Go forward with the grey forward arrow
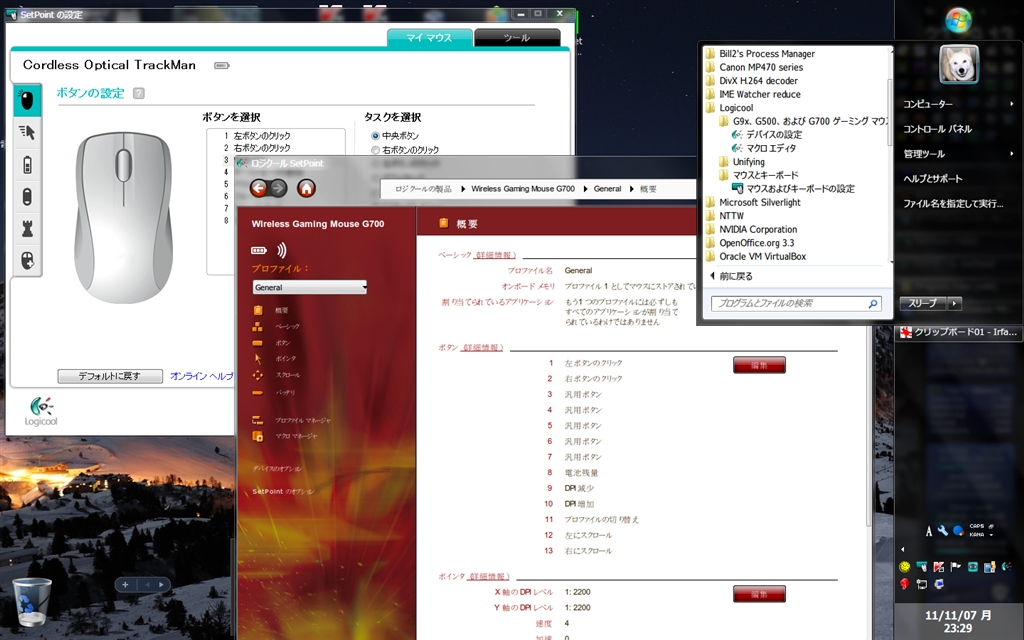1024x640 pixels. [x=278, y=189]
